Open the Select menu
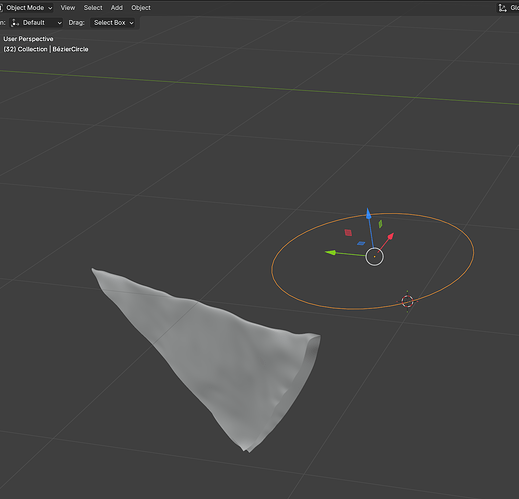This screenshot has width=519, height=499. (93, 8)
